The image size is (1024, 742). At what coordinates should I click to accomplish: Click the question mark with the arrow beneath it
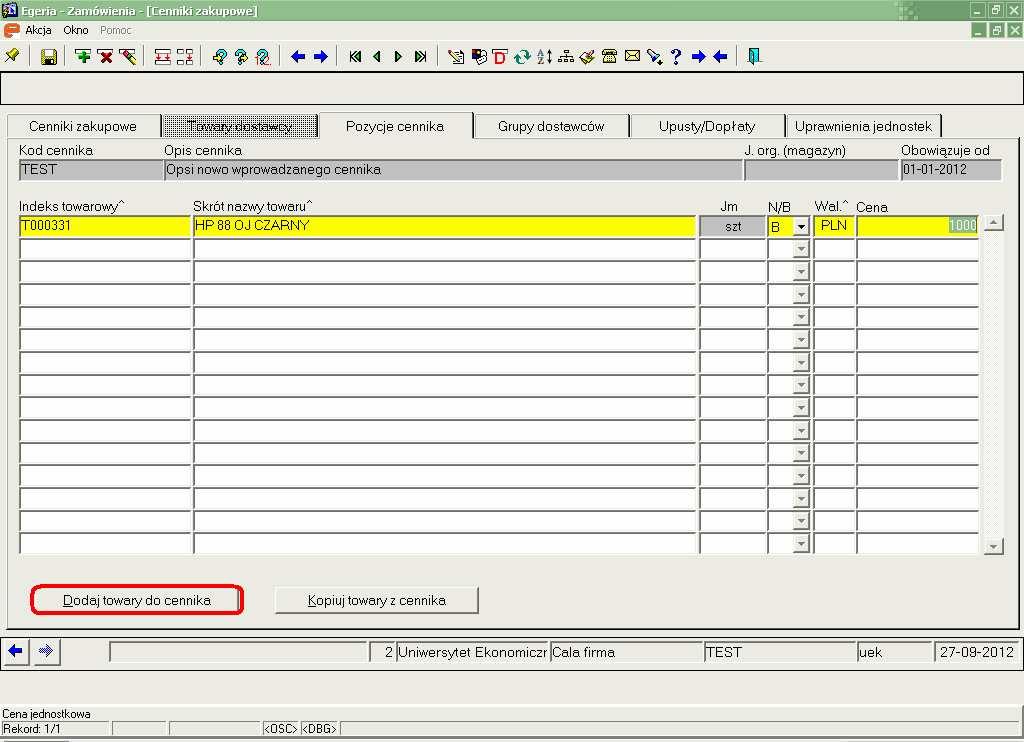241,57
